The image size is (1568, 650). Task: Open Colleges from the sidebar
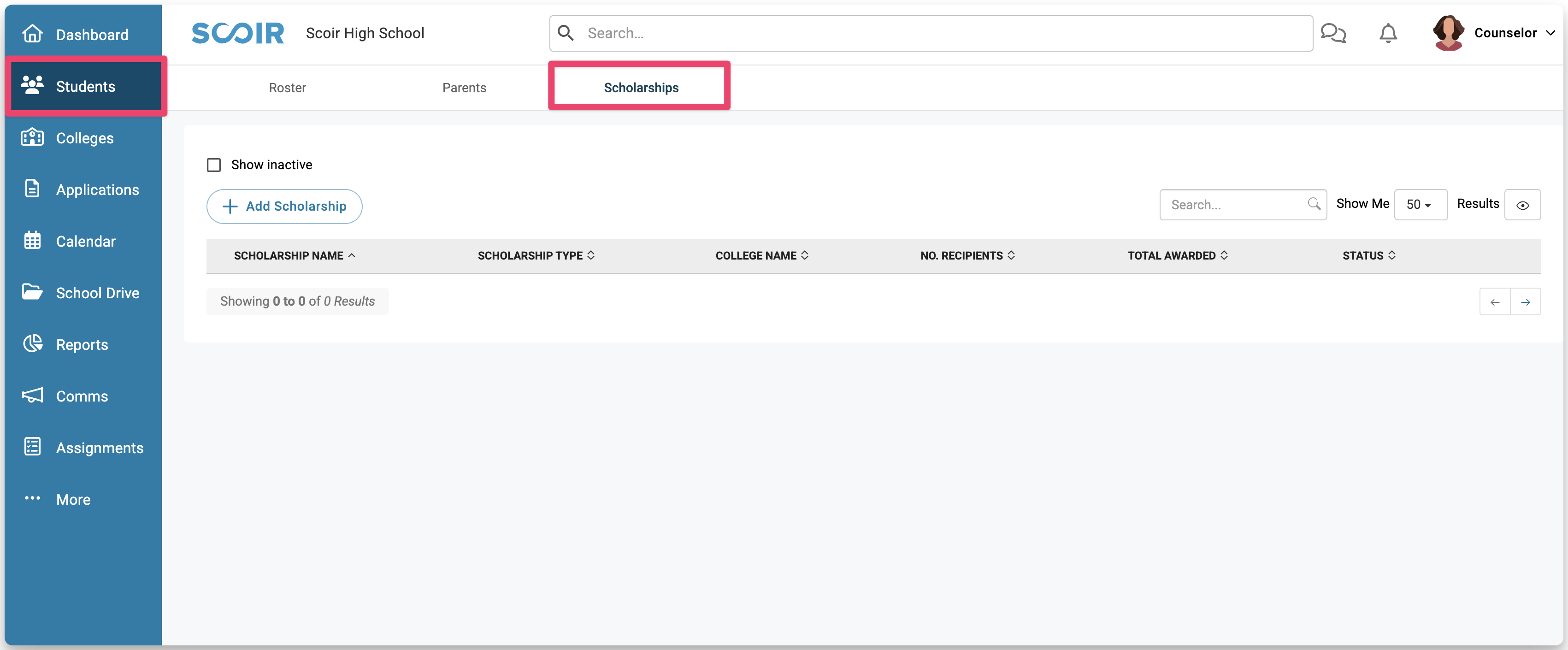pyautogui.click(x=84, y=138)
